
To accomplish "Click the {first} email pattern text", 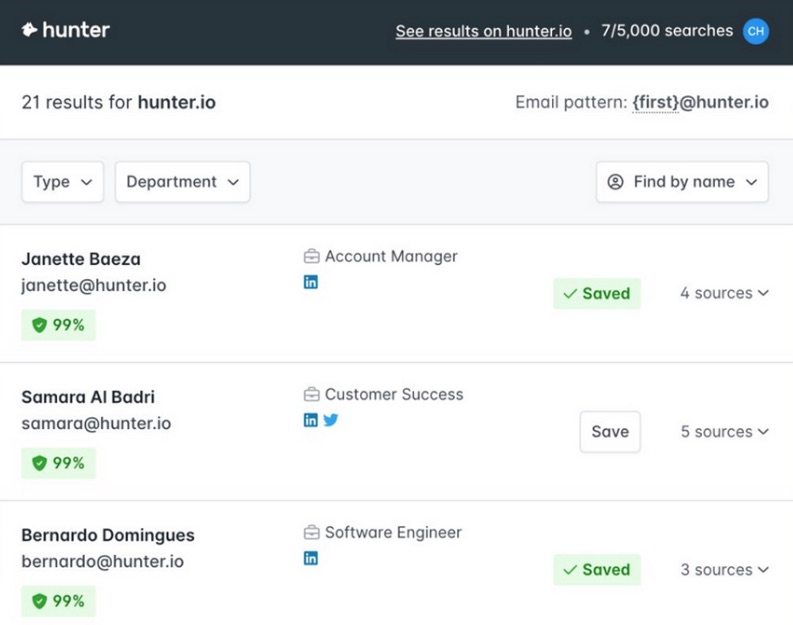I will [655, 102].
